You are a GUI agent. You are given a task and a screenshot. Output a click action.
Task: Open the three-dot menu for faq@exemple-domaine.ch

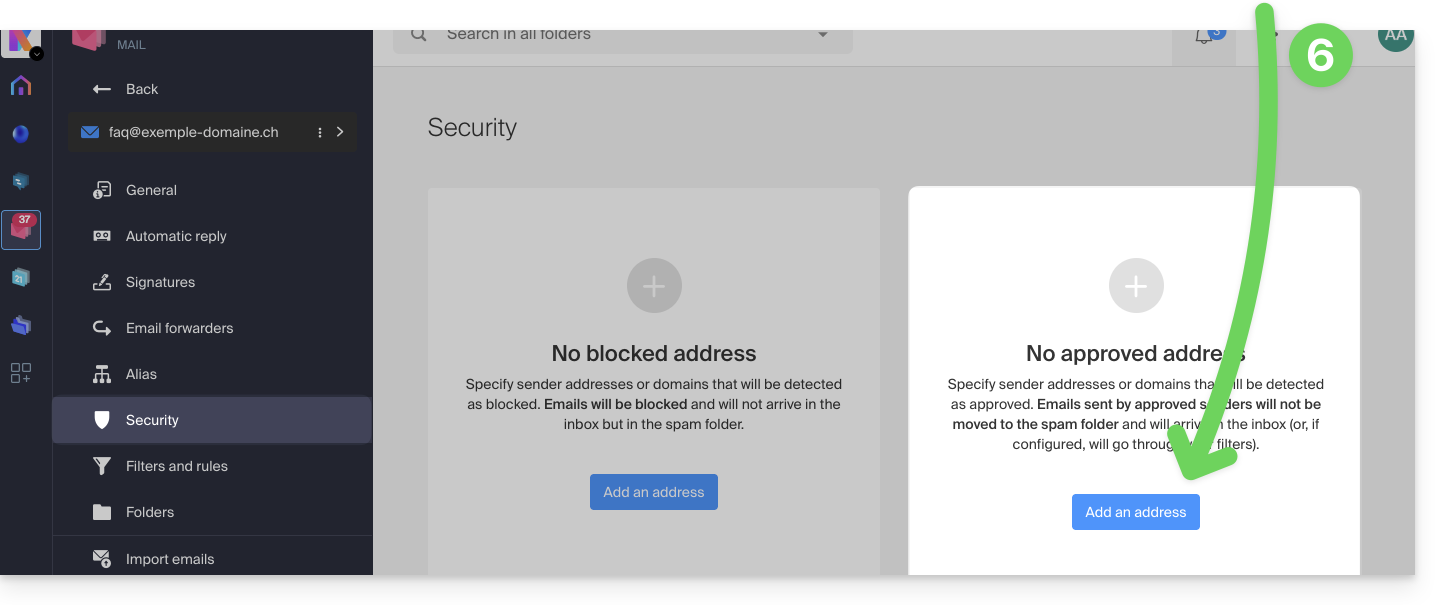320,132
